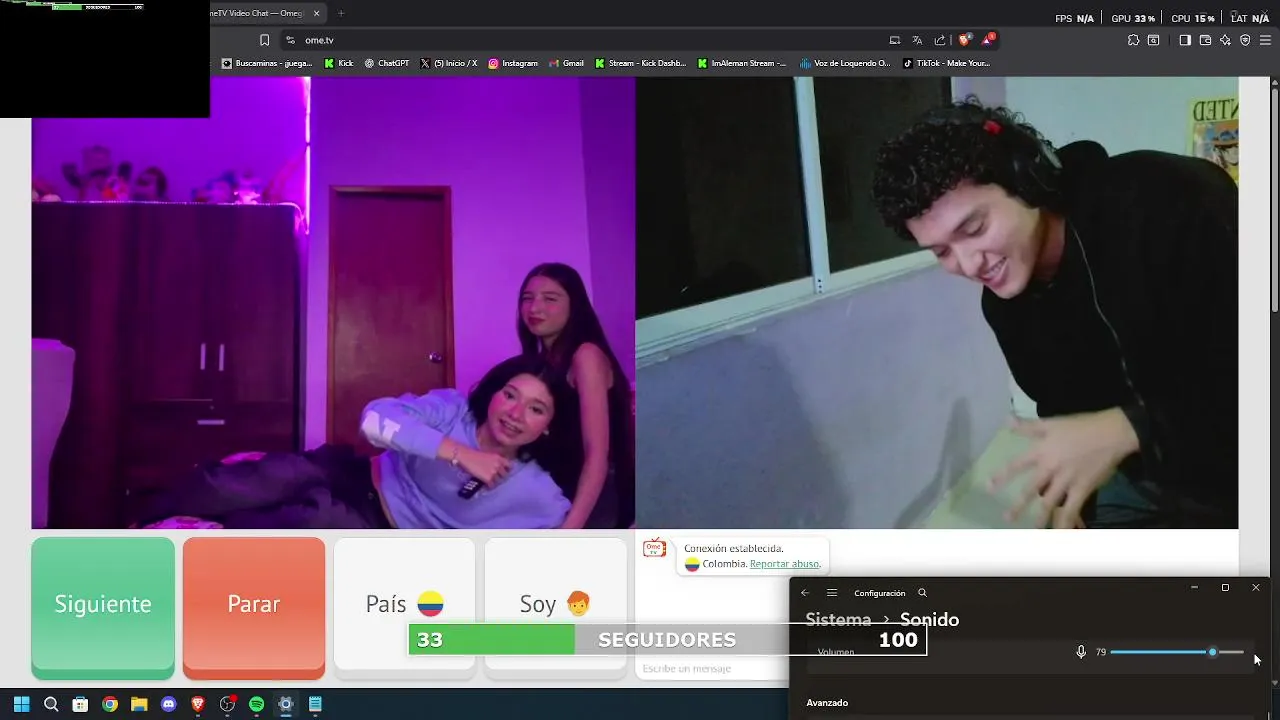The image size is (1280, 720).
Task: Open a new browser tab
Action: pos(340,13)
